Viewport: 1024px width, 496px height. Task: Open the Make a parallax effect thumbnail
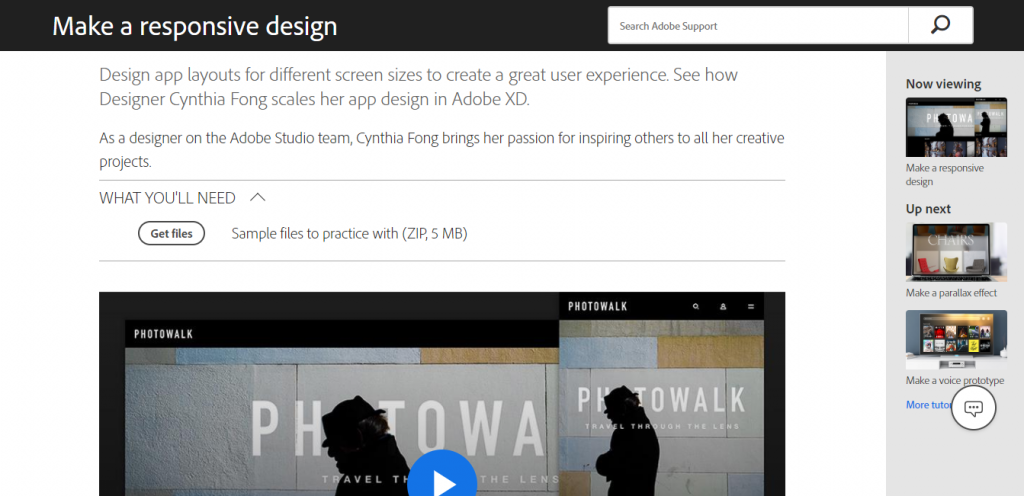[956, 252]
